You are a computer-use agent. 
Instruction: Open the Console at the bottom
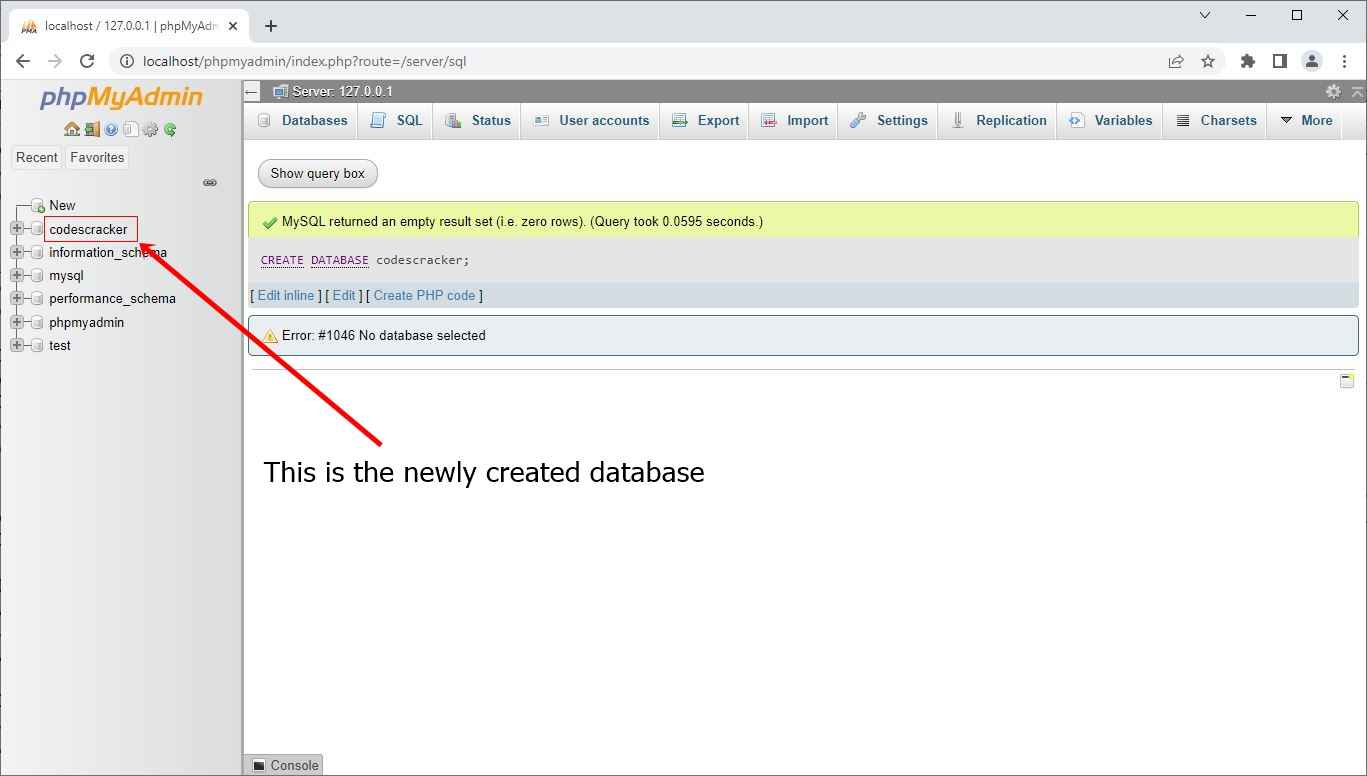[283, 764]
